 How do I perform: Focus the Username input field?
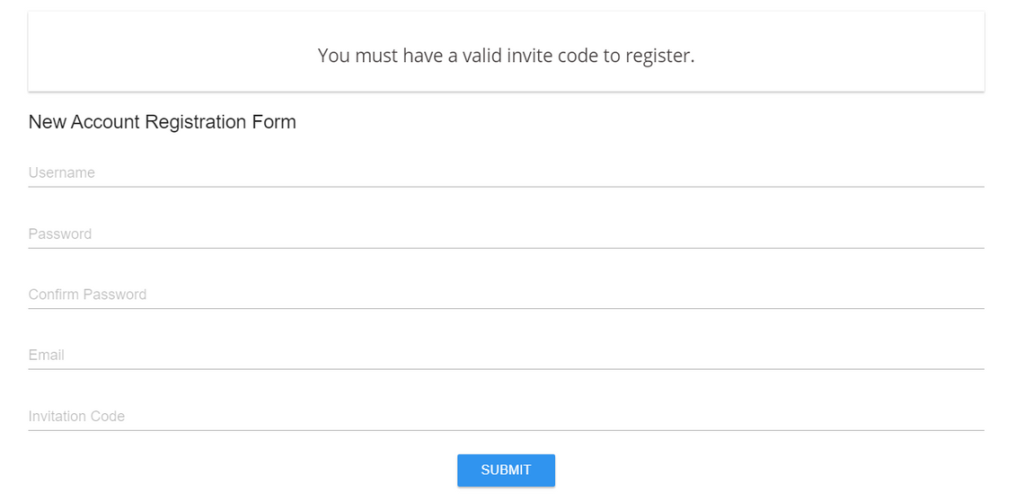(506, 173)
